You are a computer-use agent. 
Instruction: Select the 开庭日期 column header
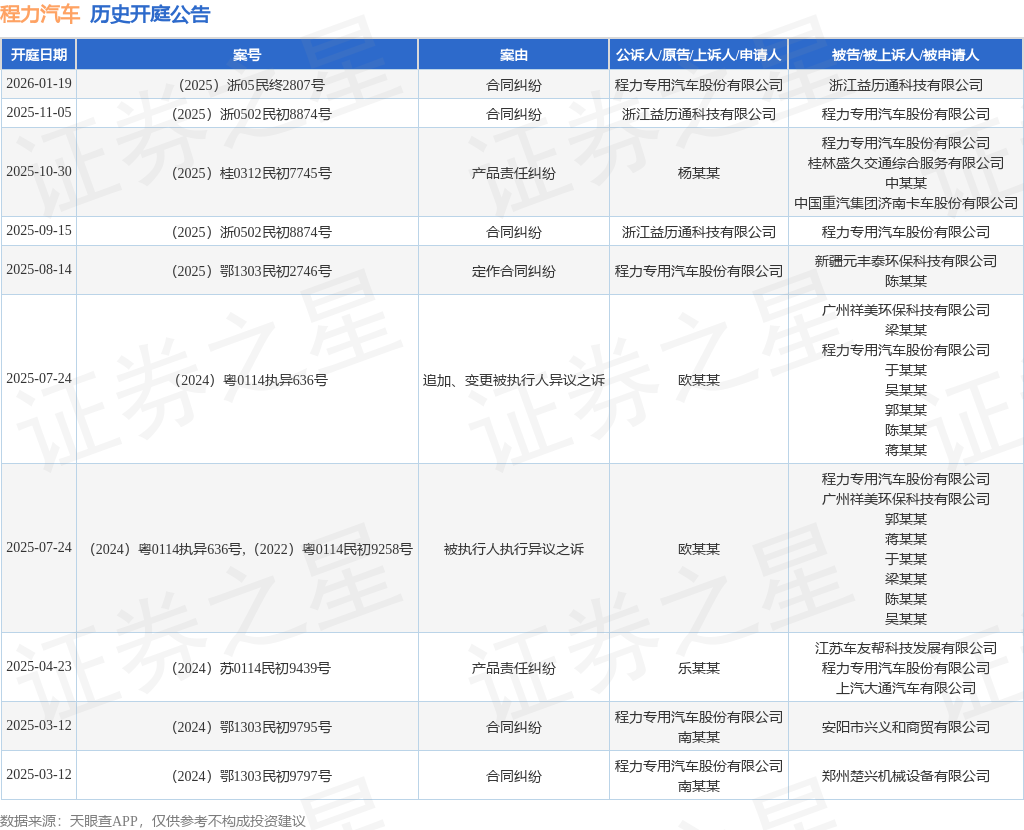39,55
